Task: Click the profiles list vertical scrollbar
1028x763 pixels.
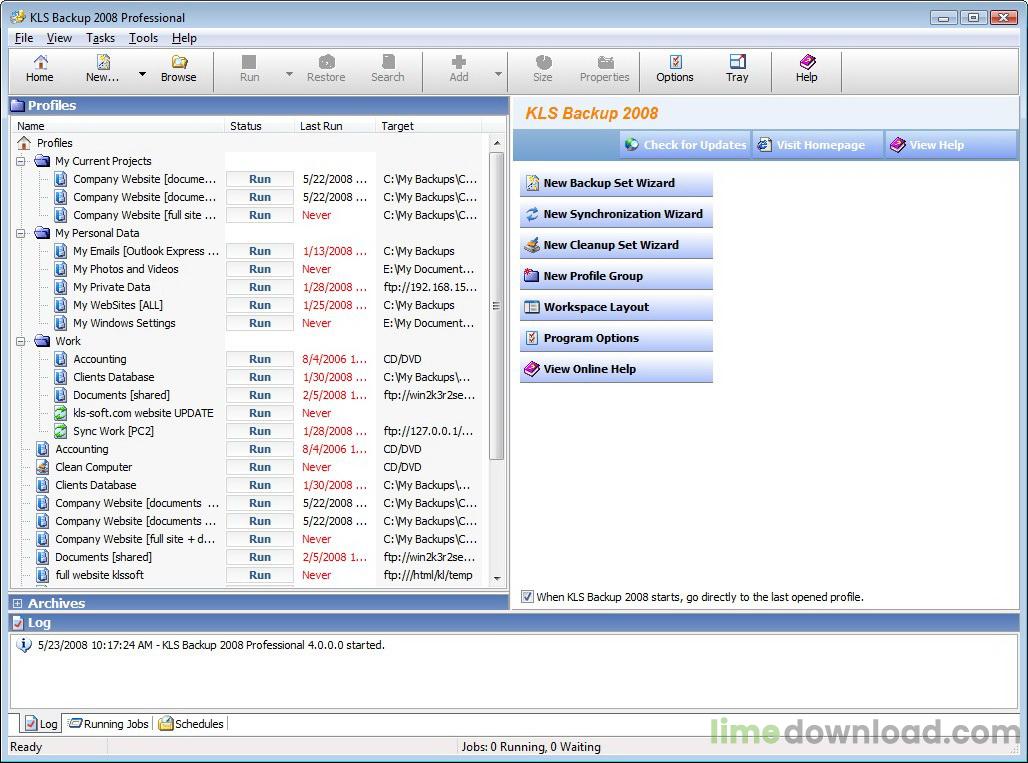Action: pos(496,305)
